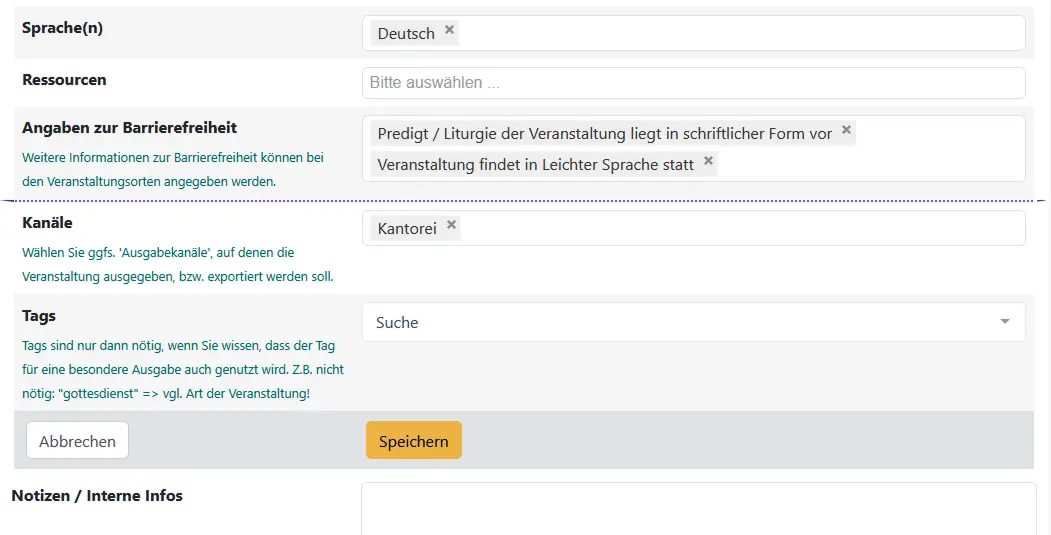Select the Deutsch tag text
This screenshot has height=535, width=1051.
click(x=406, y=34)
